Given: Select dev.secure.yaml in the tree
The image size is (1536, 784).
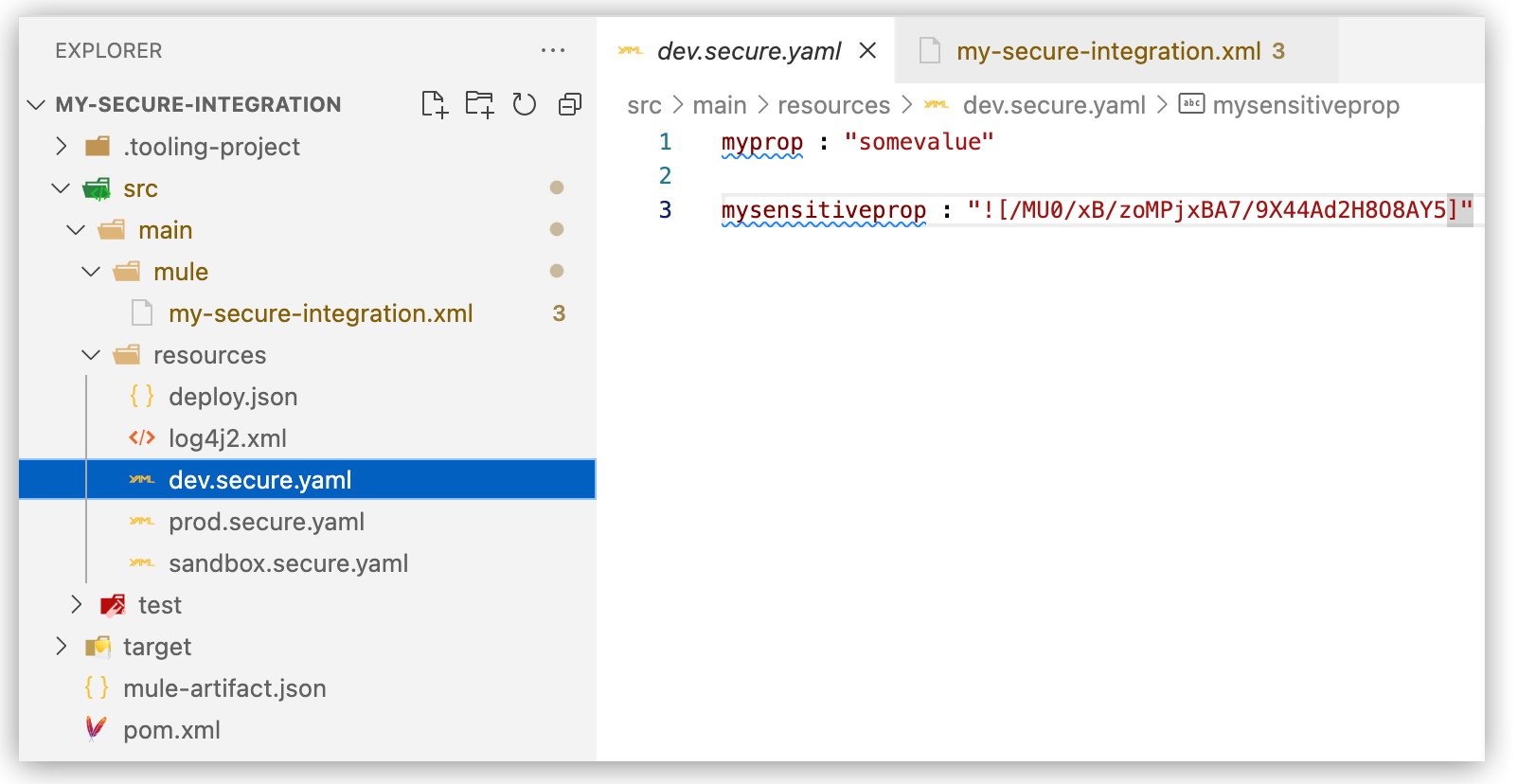Looking at the screenshot, I should point(307,479).
